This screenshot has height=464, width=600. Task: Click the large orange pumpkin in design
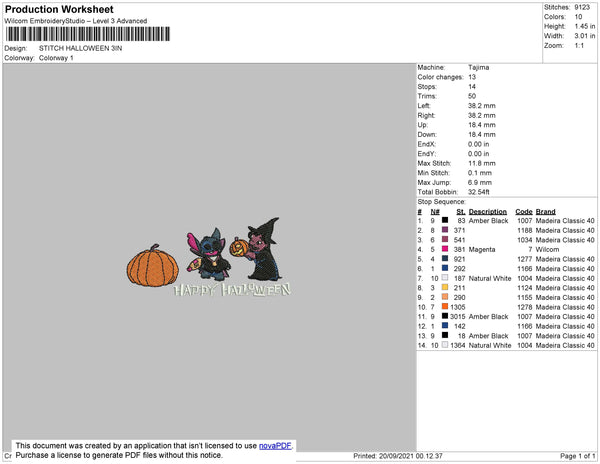click(153, 266)
